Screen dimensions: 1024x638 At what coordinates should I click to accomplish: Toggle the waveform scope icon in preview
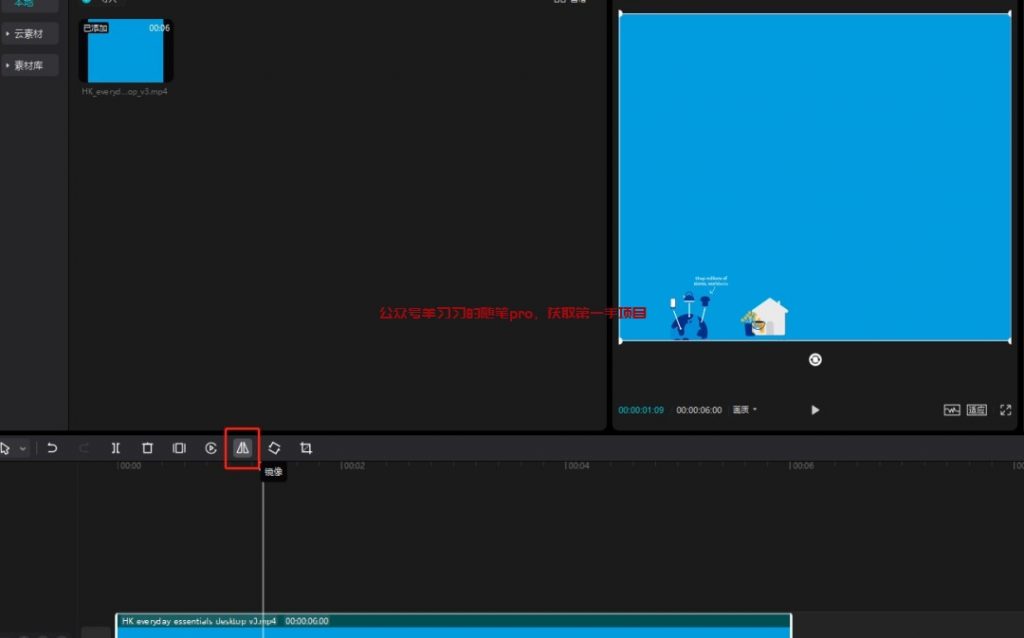pyautogui.click(x=952, y=410)
